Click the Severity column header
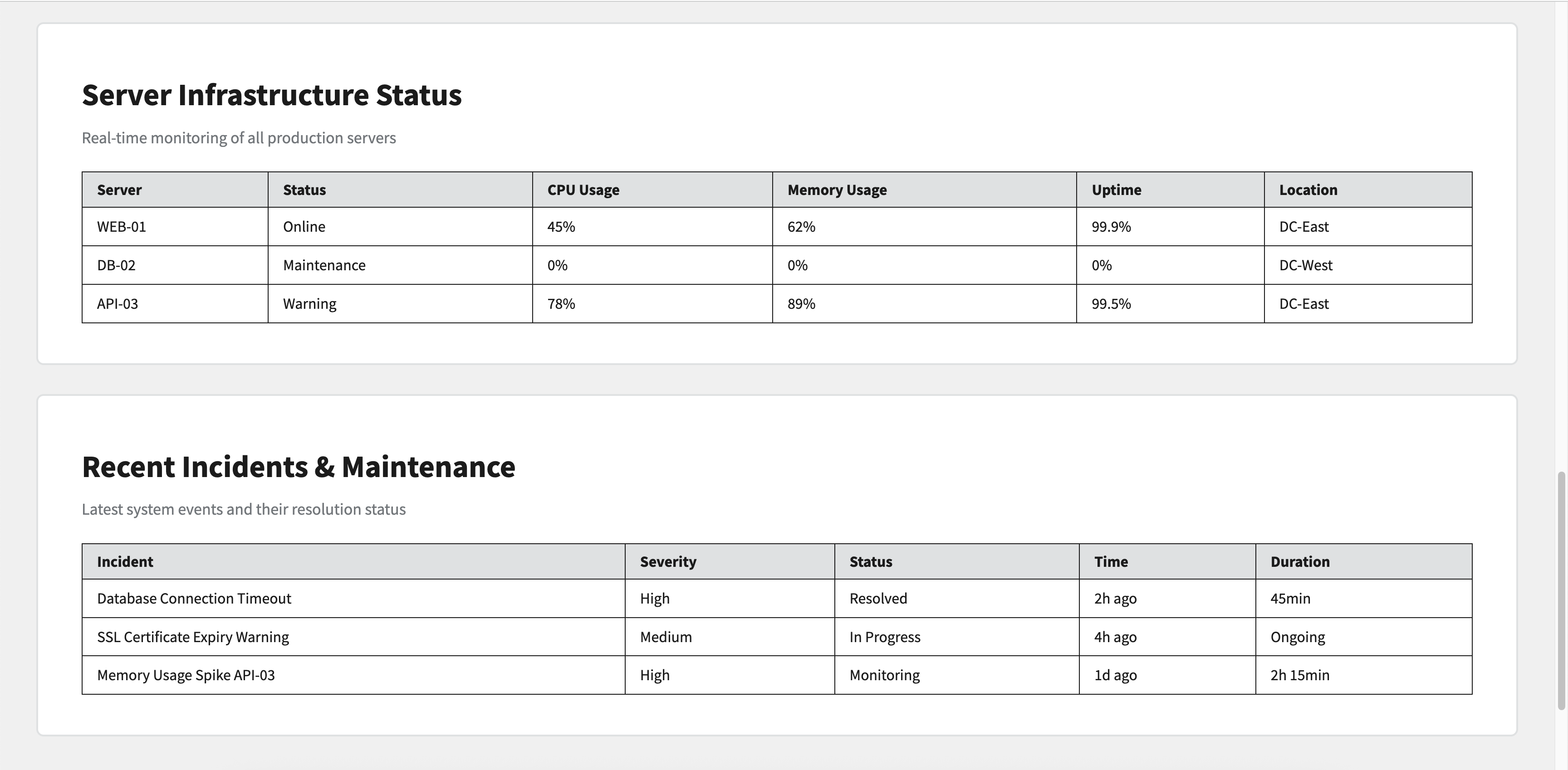The image size is (1568, 770). click(x=668, y=561)
